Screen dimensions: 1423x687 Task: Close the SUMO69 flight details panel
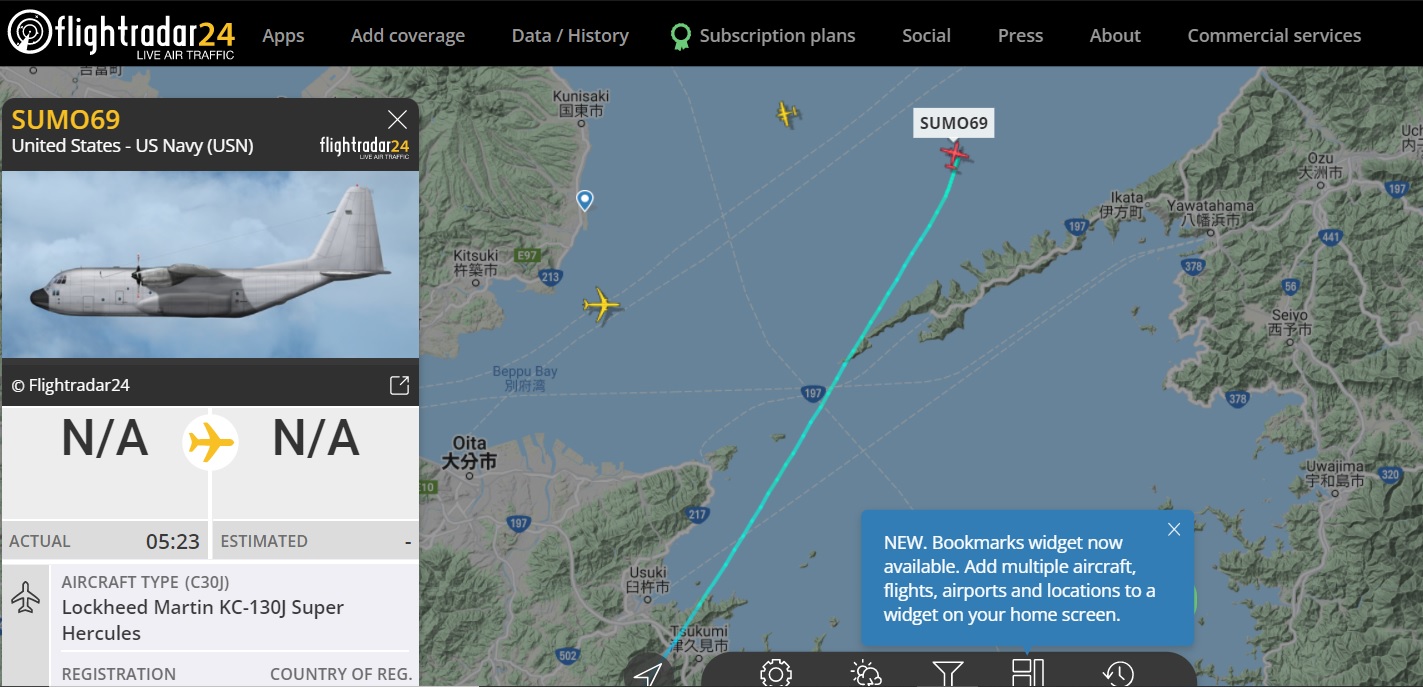pyautogui.click(x=397, y=120)
